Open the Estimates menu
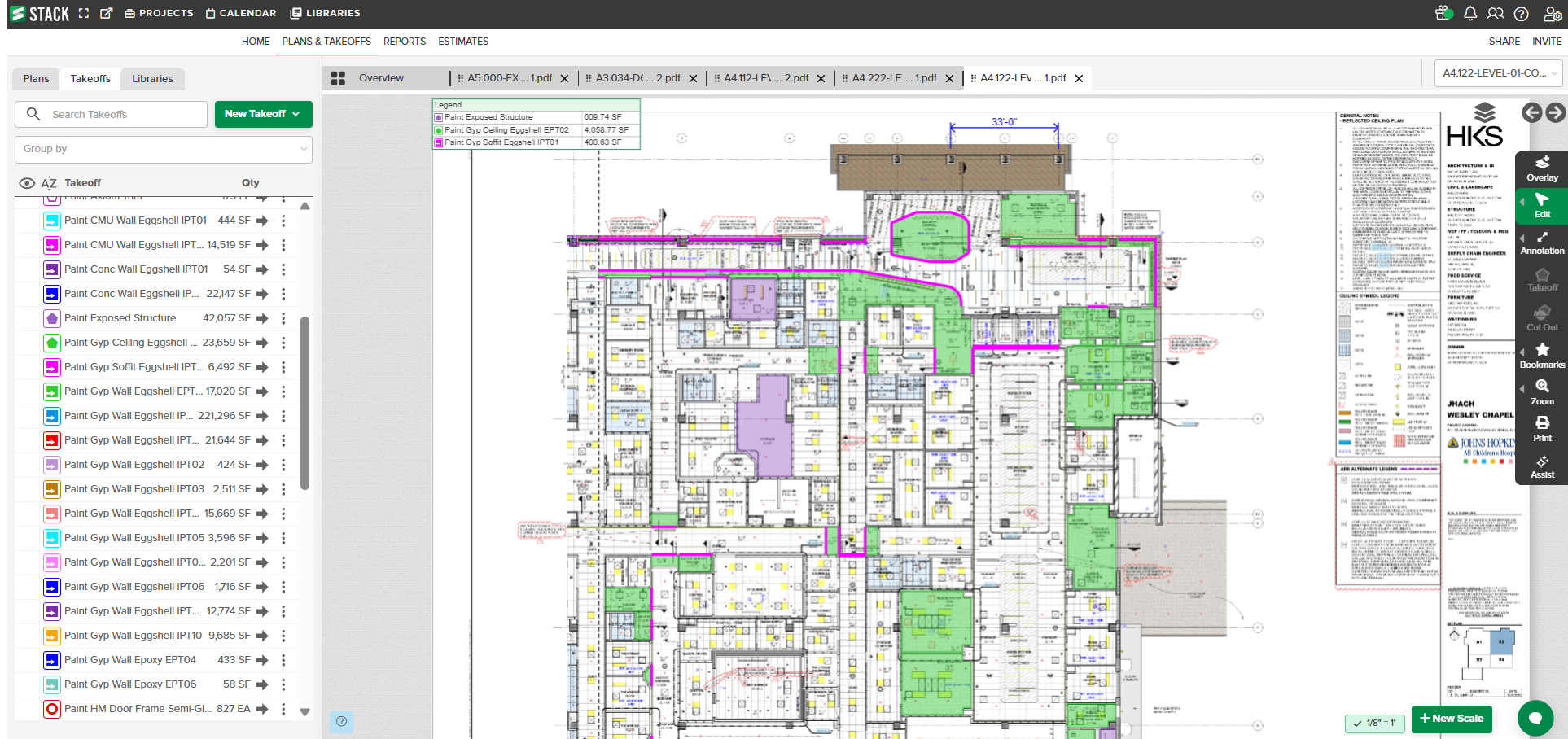Viewport: 1568px width, 739px height. [x=463, y=42]
